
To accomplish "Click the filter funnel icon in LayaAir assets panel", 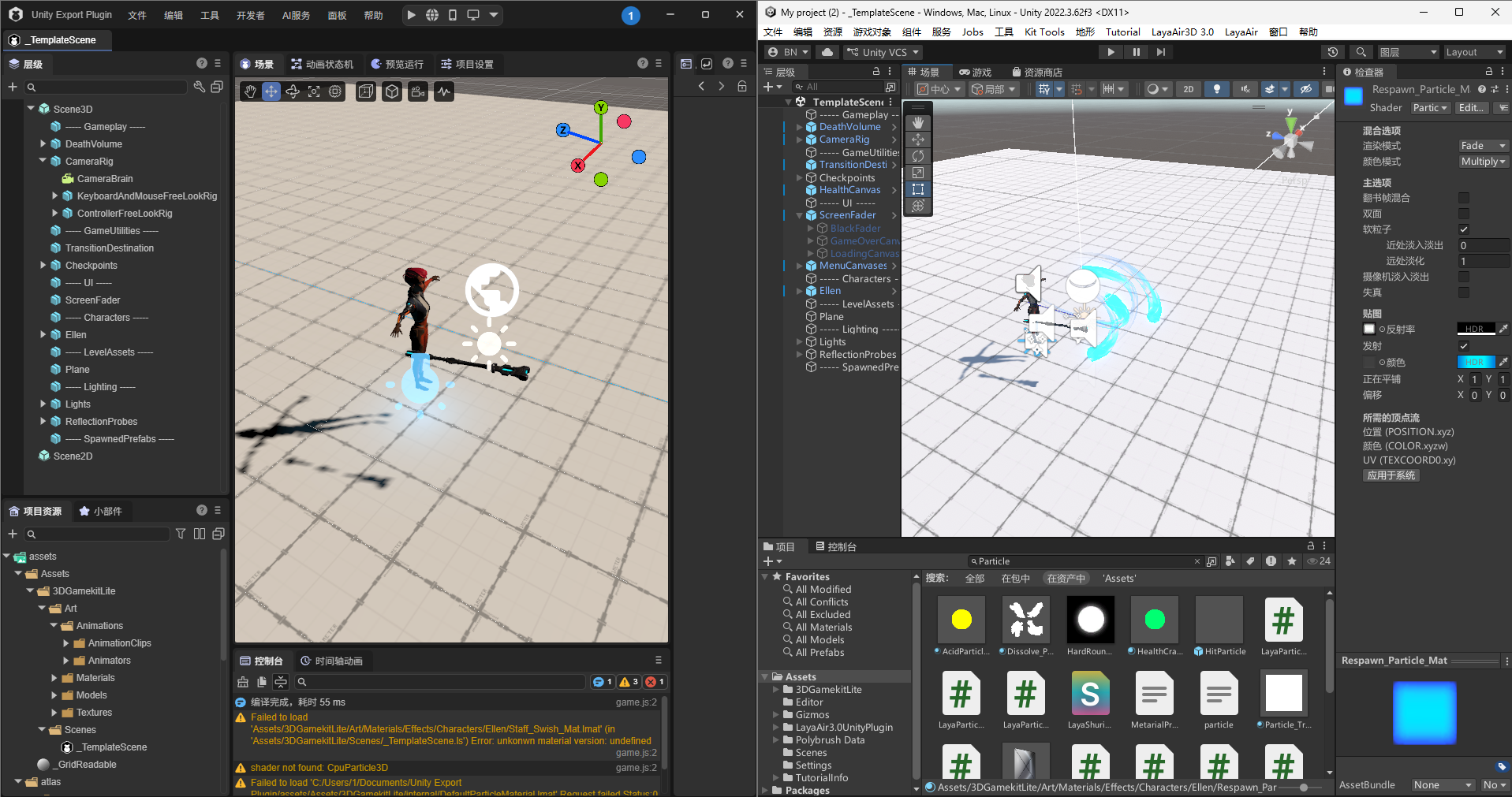I will (181, 534).
